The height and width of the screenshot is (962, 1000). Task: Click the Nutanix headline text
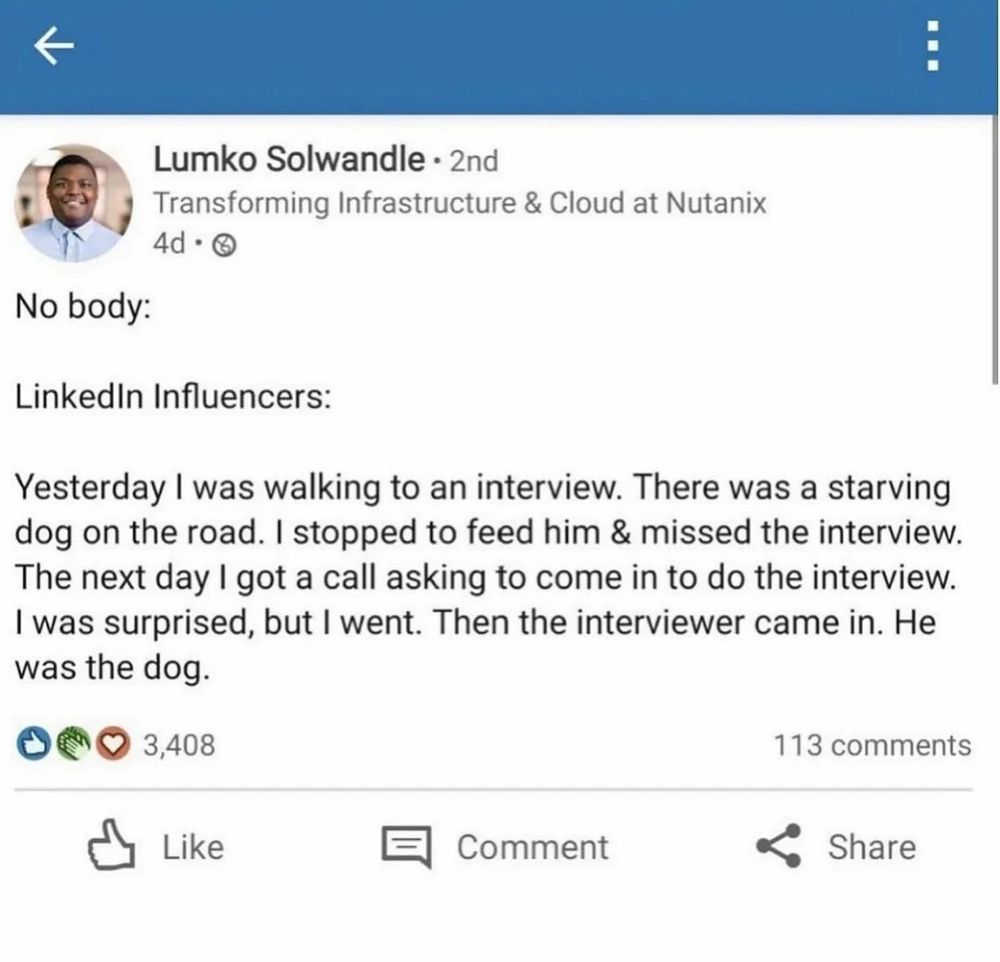tap(460, 203)
